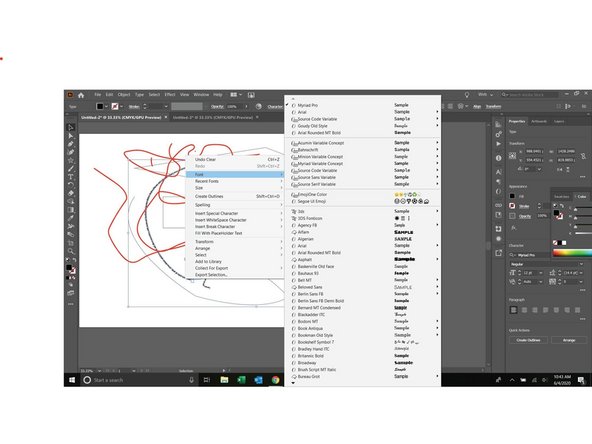This screenshot has height=444, width=592.
Task: Open the Character link in control bar
Action: [x=275, y=107]
